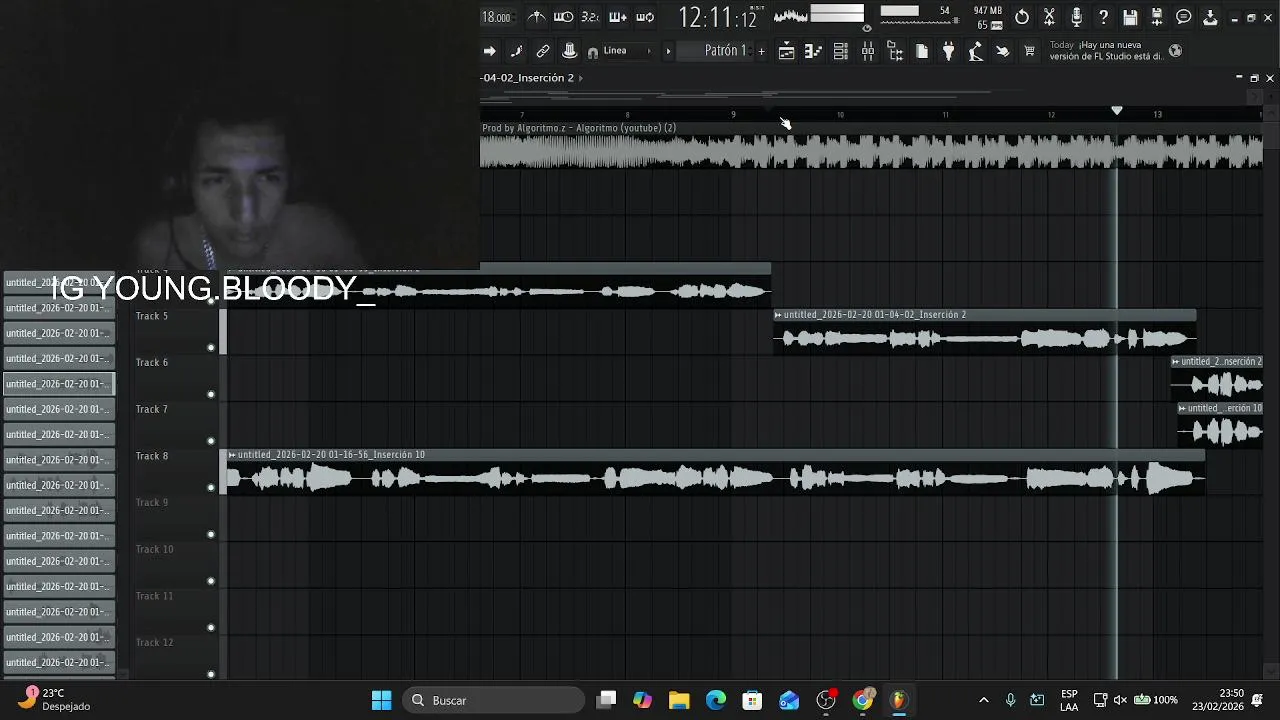Select the highlighted untitled_2026-02-20 picker item
The image size is (1280, 720).
pos(59,384)
